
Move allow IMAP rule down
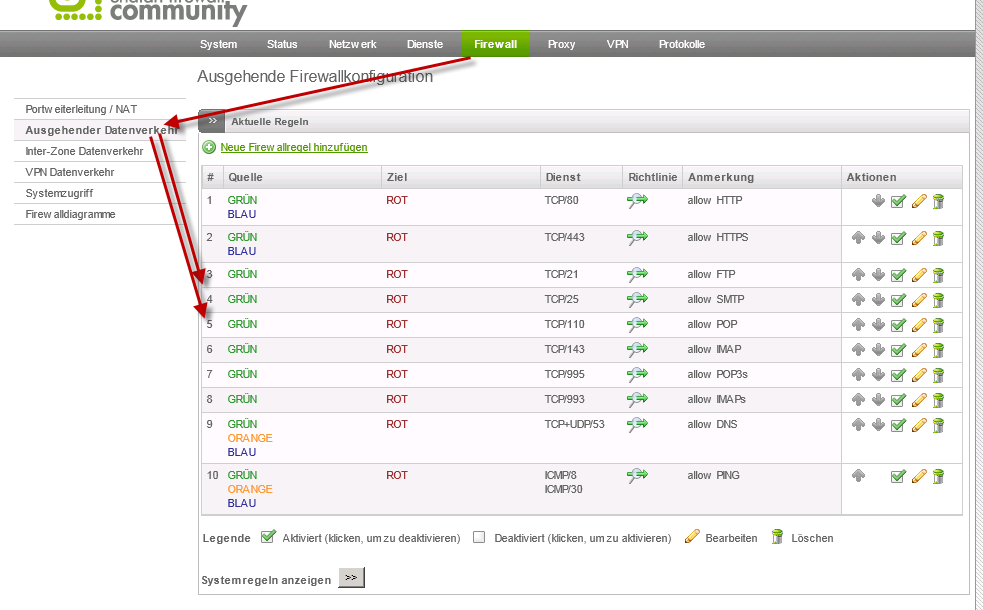pyautogui.click(x=878, y=350)
